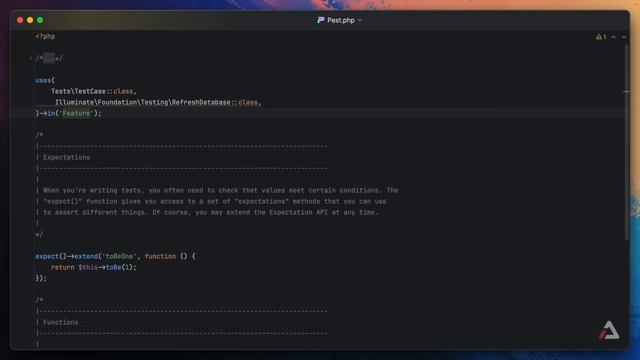Open the Pest.php file title dropdown
Image resolution: width=640 pixels, height=360 pixels.
tap(360, 20)
